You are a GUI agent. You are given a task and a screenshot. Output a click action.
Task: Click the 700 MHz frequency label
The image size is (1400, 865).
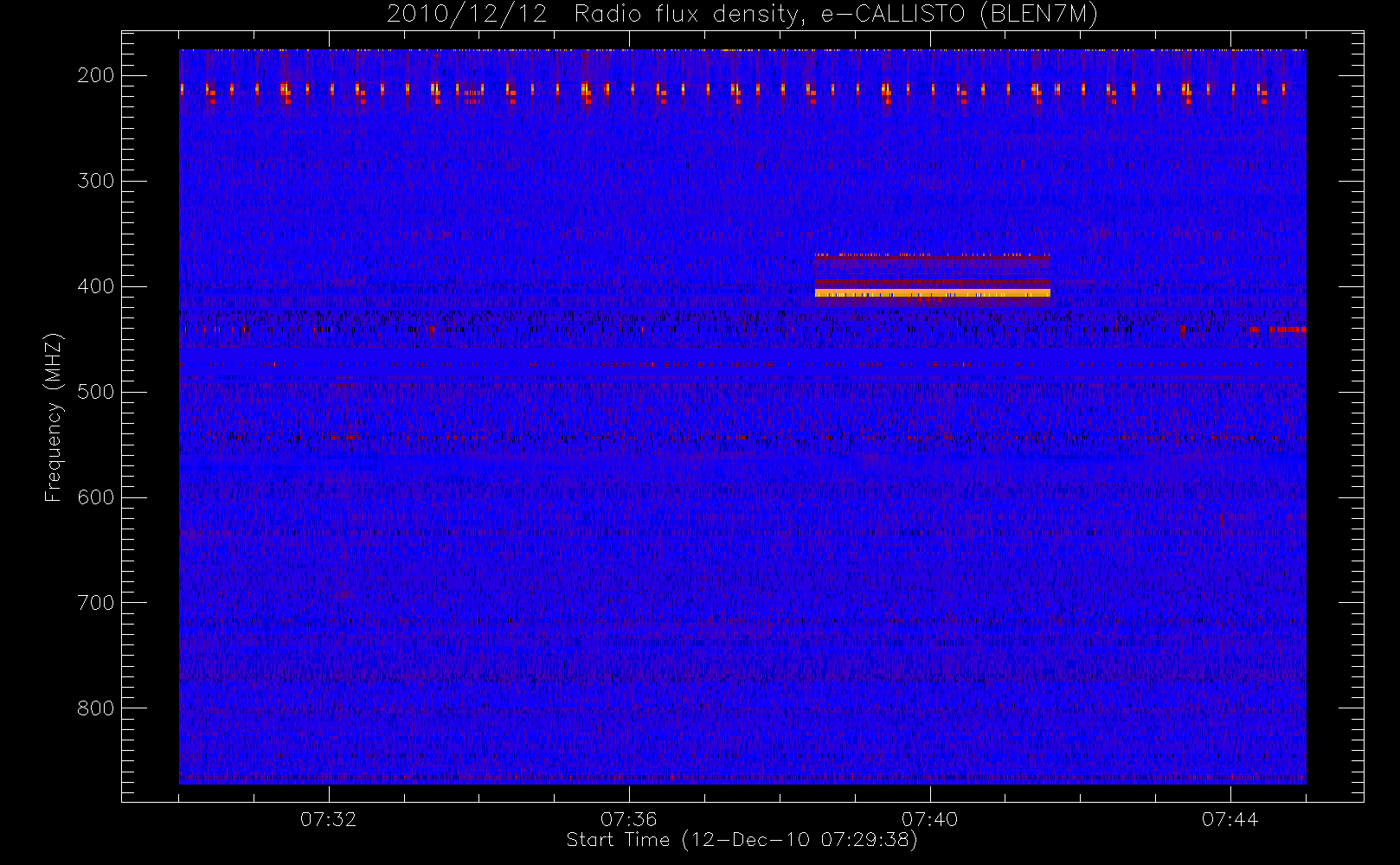(95, 603)
